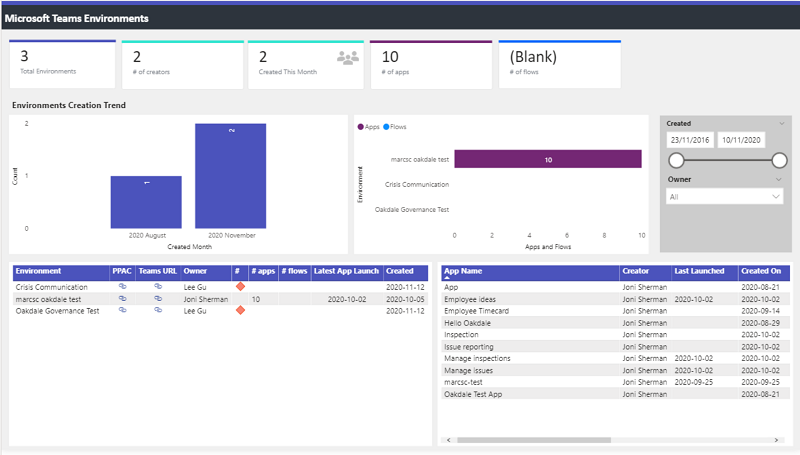Click PPAC link icon for marcsc oakdale test
The height and width of the screenshot is (455, 800).
[122, 298]
